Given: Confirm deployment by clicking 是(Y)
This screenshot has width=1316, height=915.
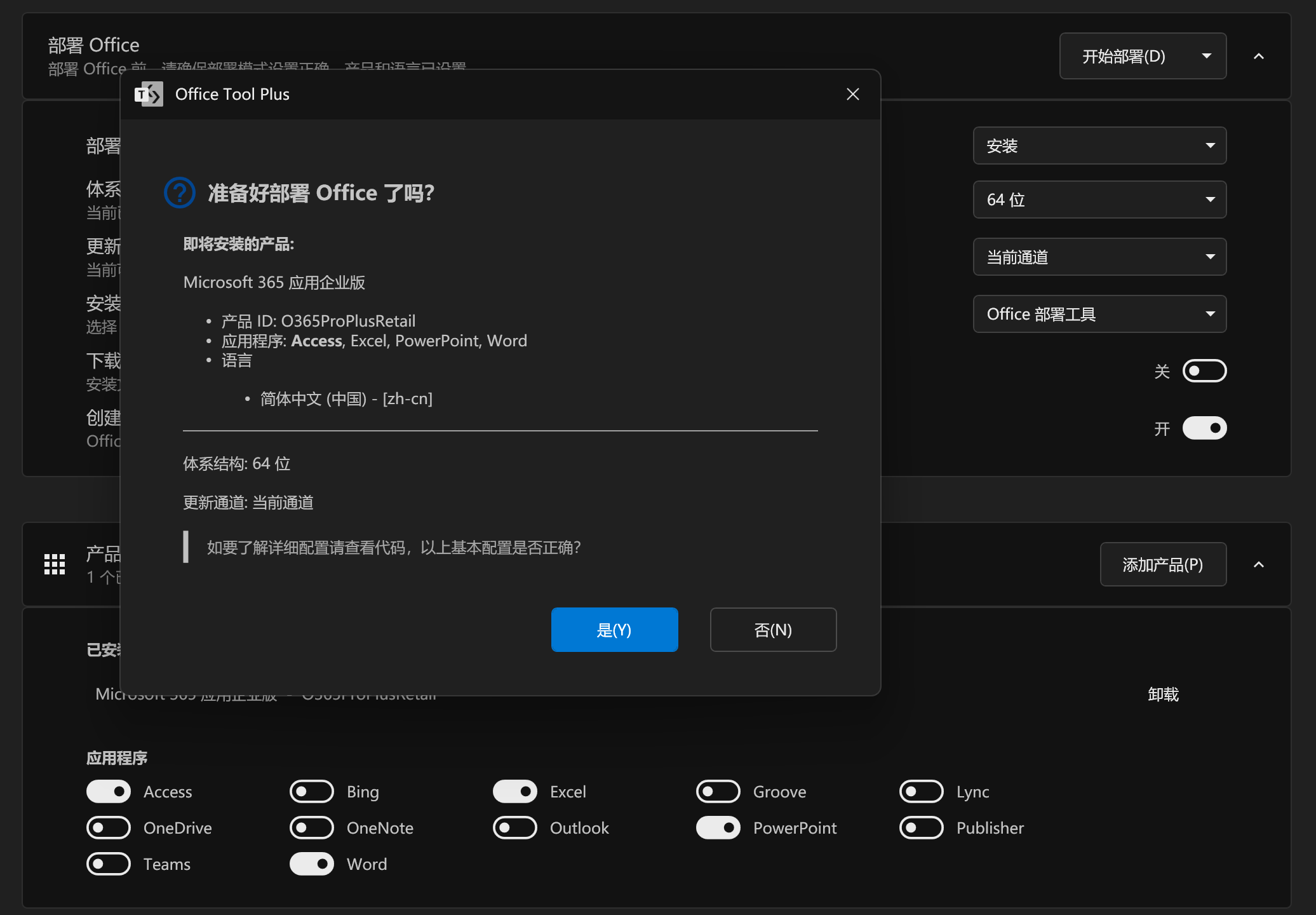Looking at the screenshot, I should click(x=614, y=630).
